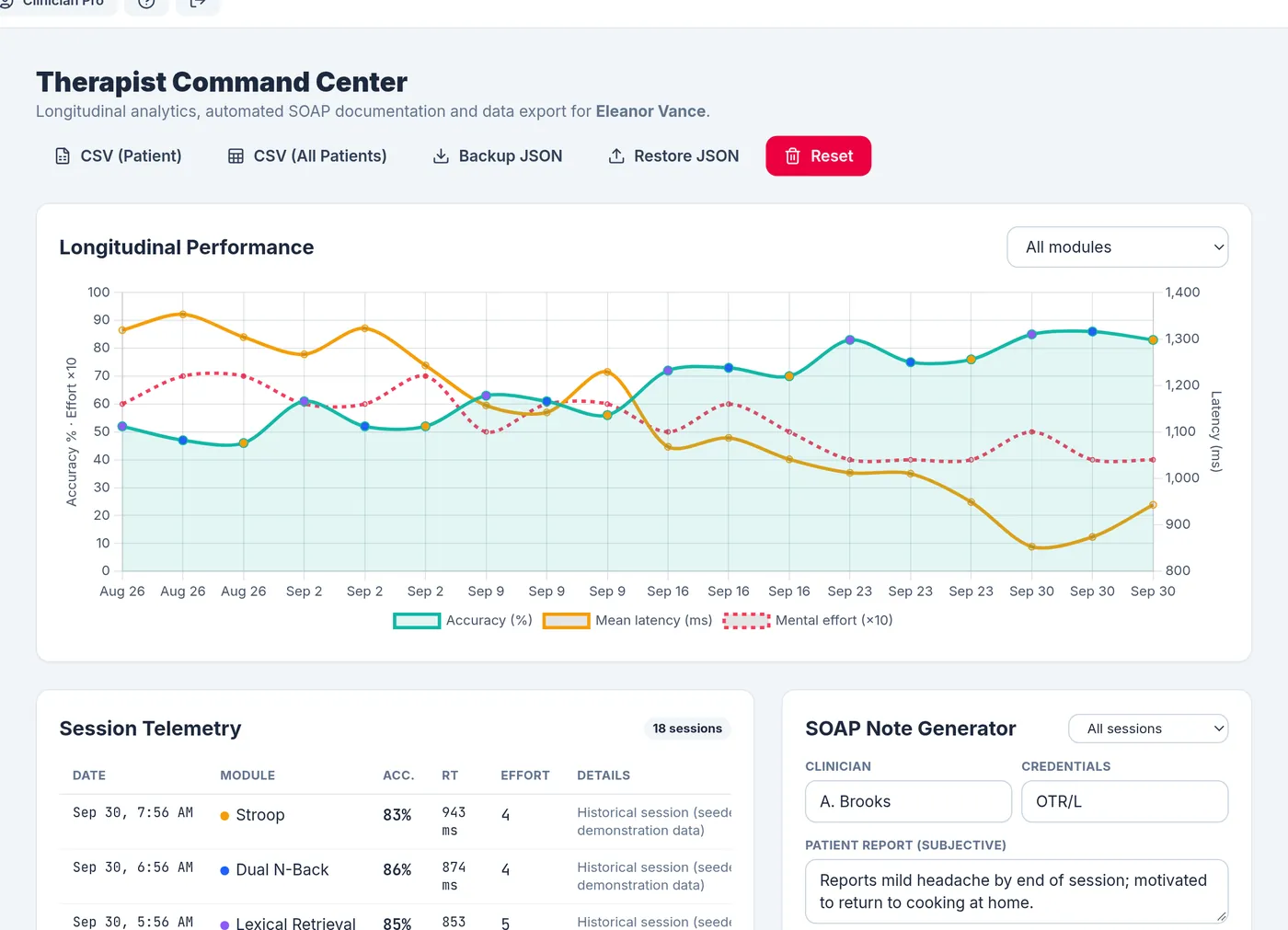Export CSV (All Patients) data
This screenshot has height=930, width=1288.
tap(307, 156)
